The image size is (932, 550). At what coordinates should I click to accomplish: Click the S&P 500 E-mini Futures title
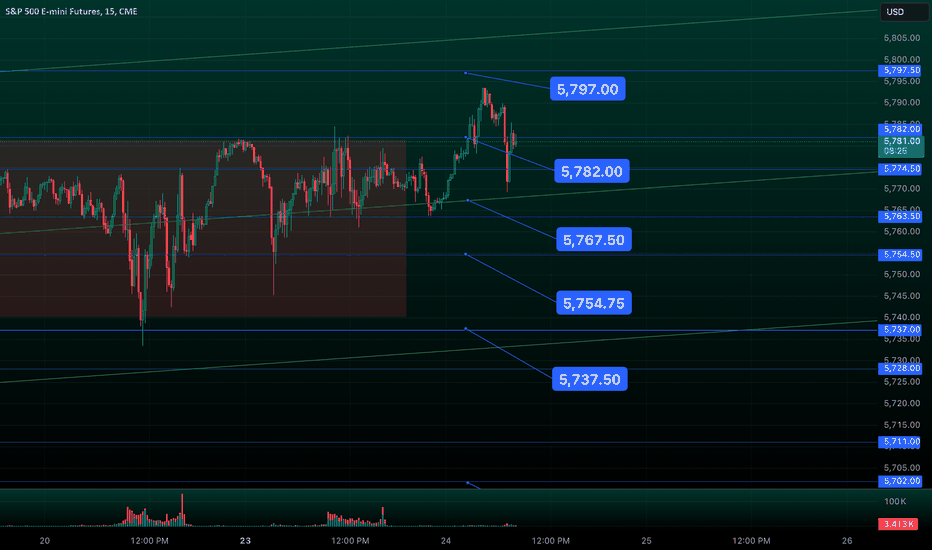click(71, 11)
